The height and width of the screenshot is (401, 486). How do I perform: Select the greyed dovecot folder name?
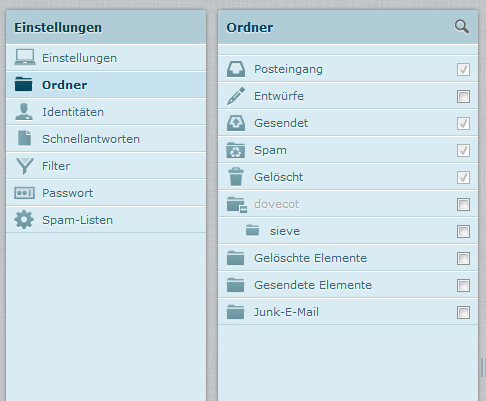(276, 204)
